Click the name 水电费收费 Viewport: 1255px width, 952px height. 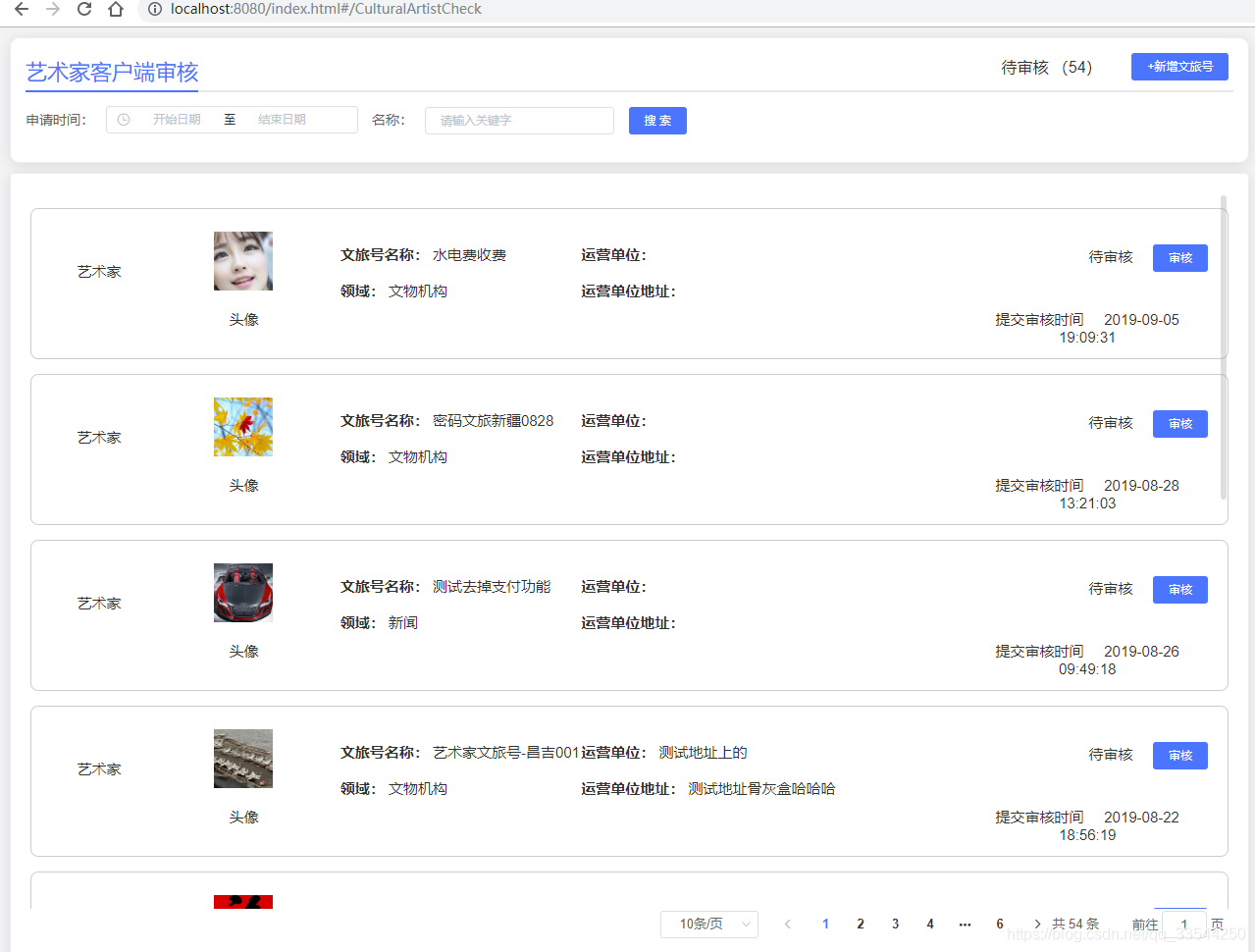click(469, 255)
